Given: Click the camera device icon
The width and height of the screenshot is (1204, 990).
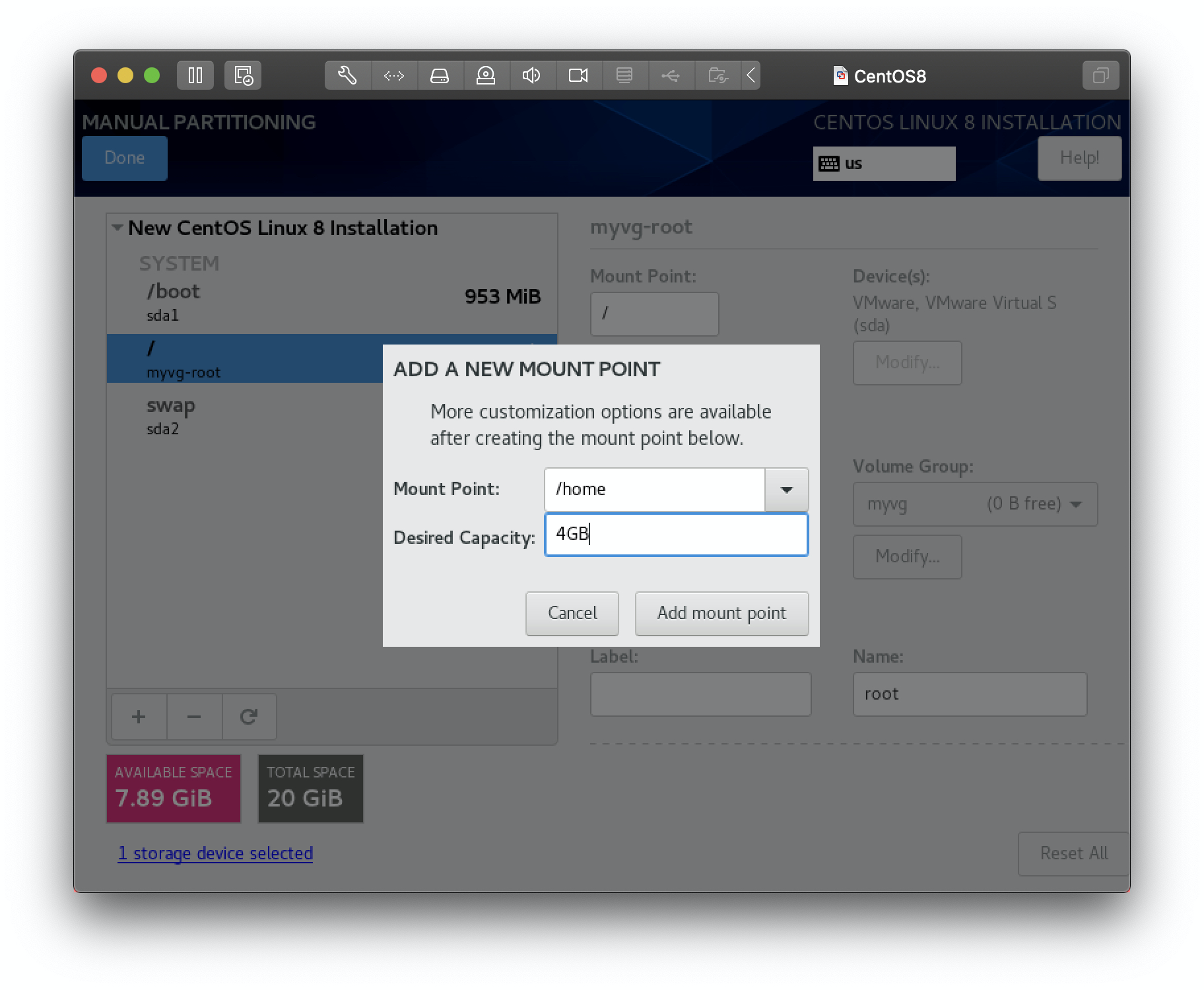Looking at the screenshot, I should coord(578,75).
